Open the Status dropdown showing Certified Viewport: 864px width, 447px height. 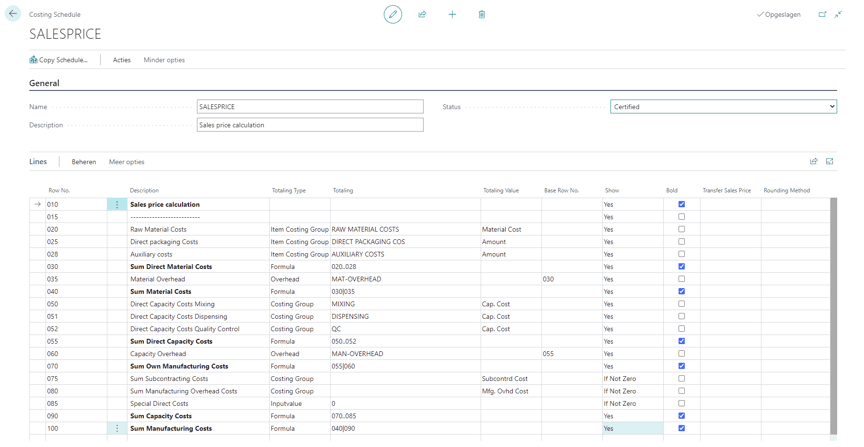[x=723, y=106]
